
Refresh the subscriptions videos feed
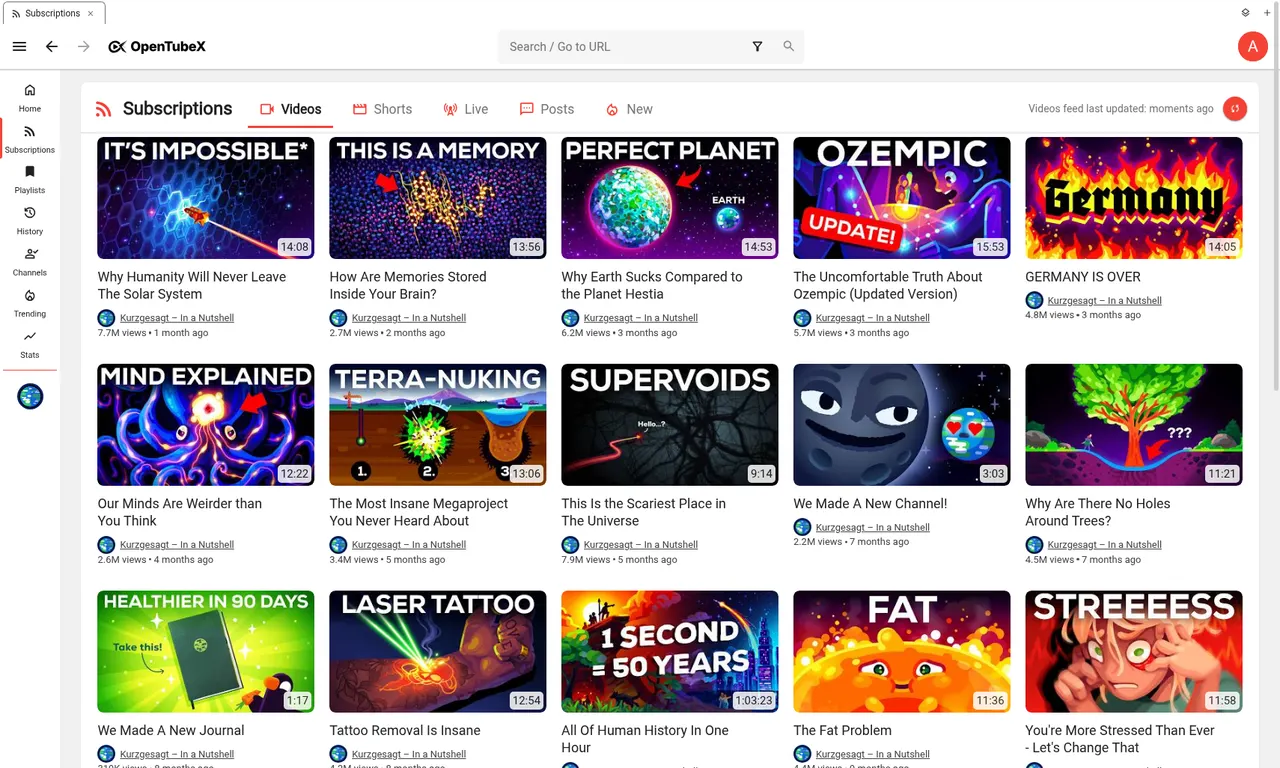click(x=1235, y=109)
